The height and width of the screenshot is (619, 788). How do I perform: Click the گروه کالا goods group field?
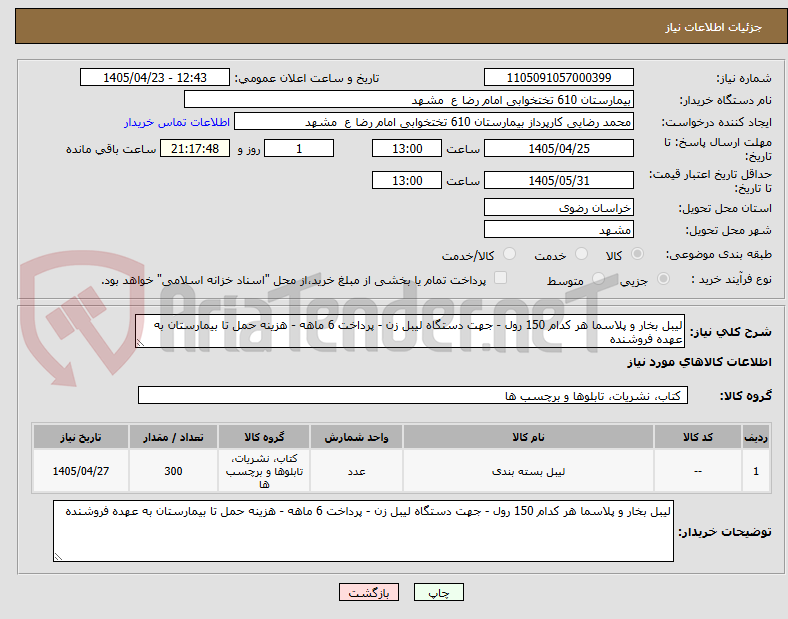point(413,395)
